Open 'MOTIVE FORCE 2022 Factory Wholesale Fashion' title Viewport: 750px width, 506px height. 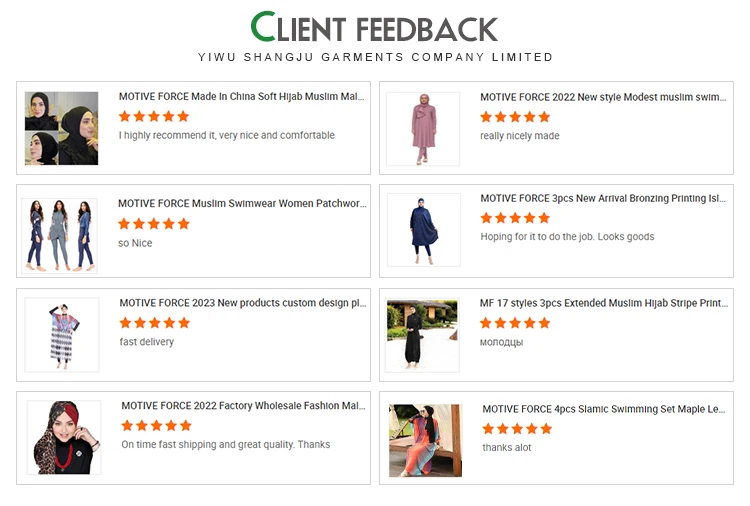[243, 406]
